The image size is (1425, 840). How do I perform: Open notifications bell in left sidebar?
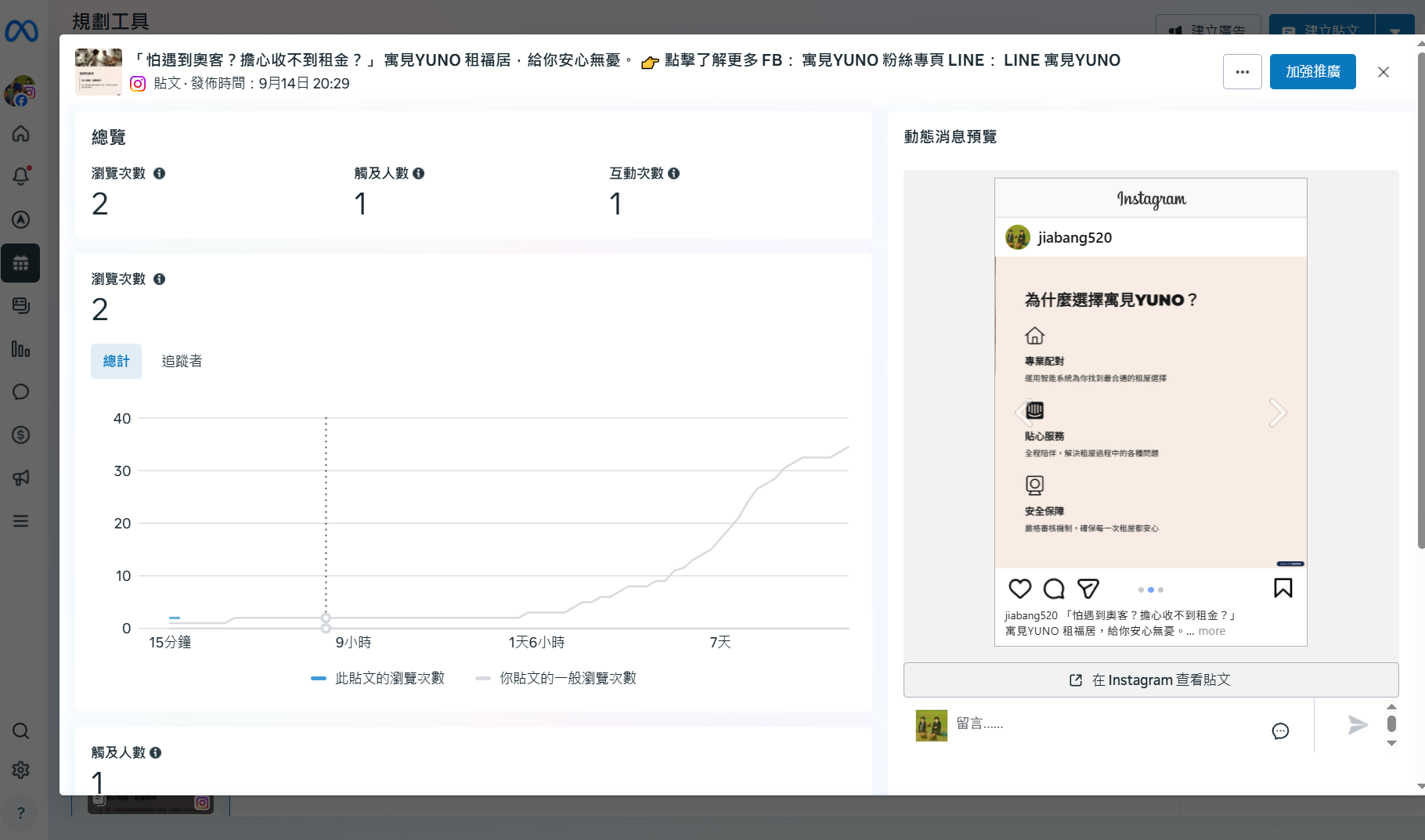(21, 176)
